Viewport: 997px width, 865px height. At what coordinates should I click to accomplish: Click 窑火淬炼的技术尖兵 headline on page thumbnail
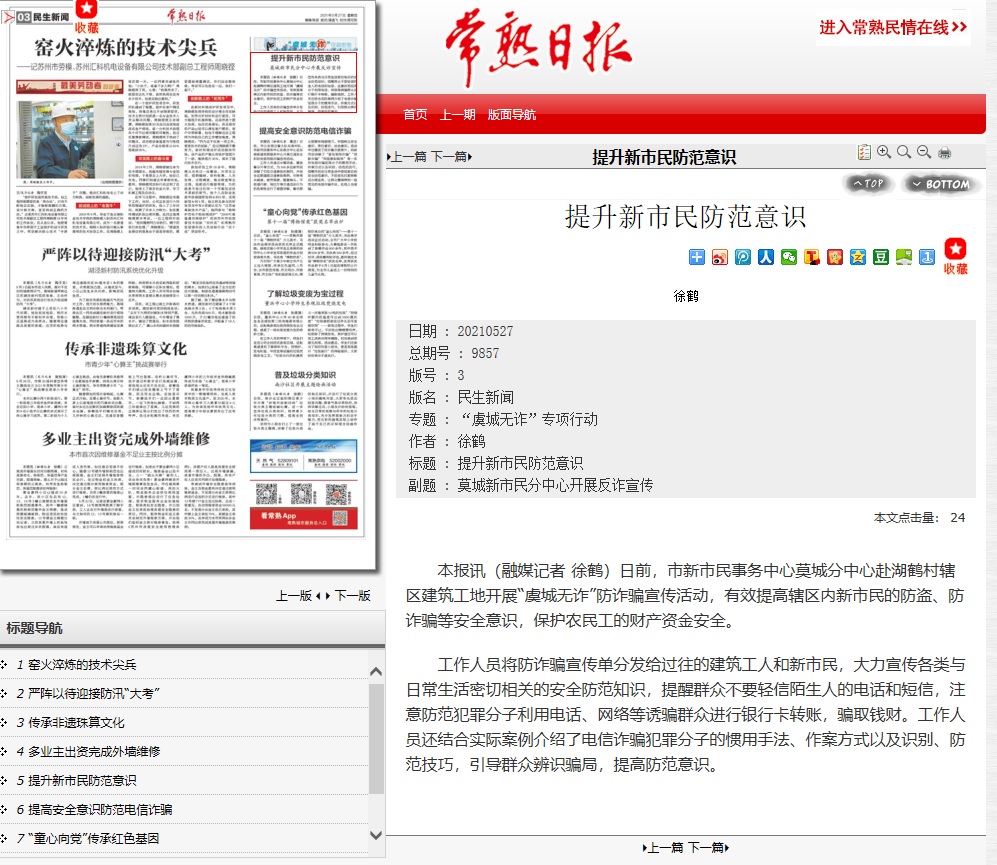(x=125, y=46)
